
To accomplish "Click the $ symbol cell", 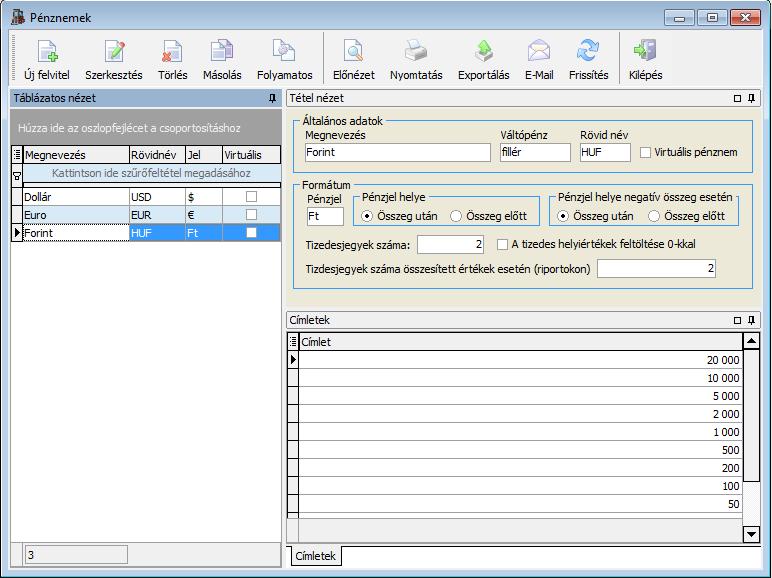I will pyautogui.click(x=204, y=197).
